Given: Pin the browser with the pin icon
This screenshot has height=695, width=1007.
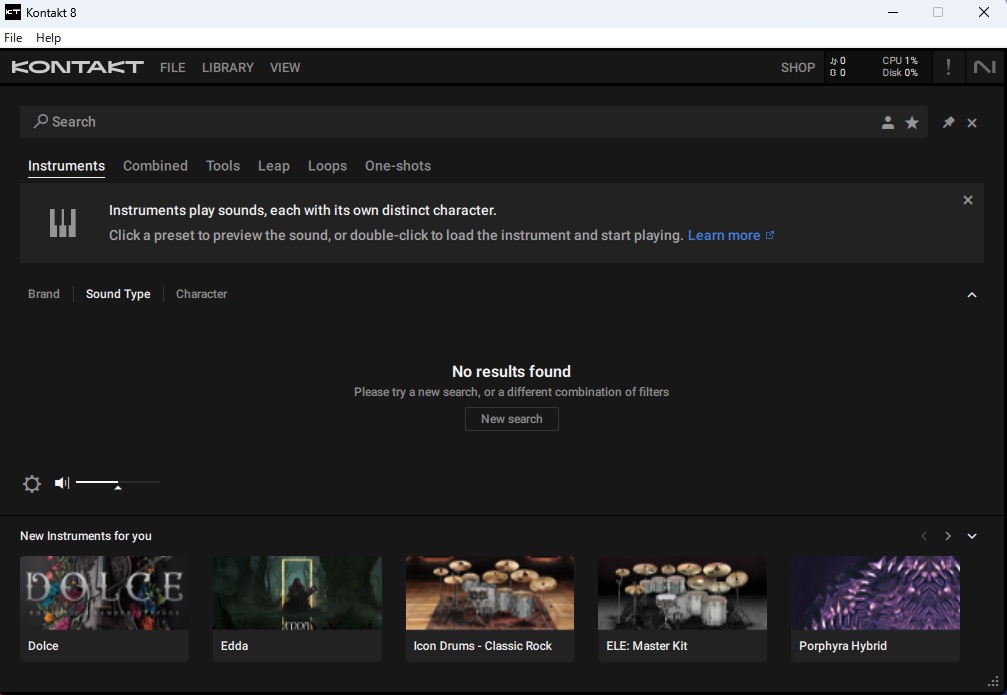Looking at the screenshot, I should pos(948,122).
